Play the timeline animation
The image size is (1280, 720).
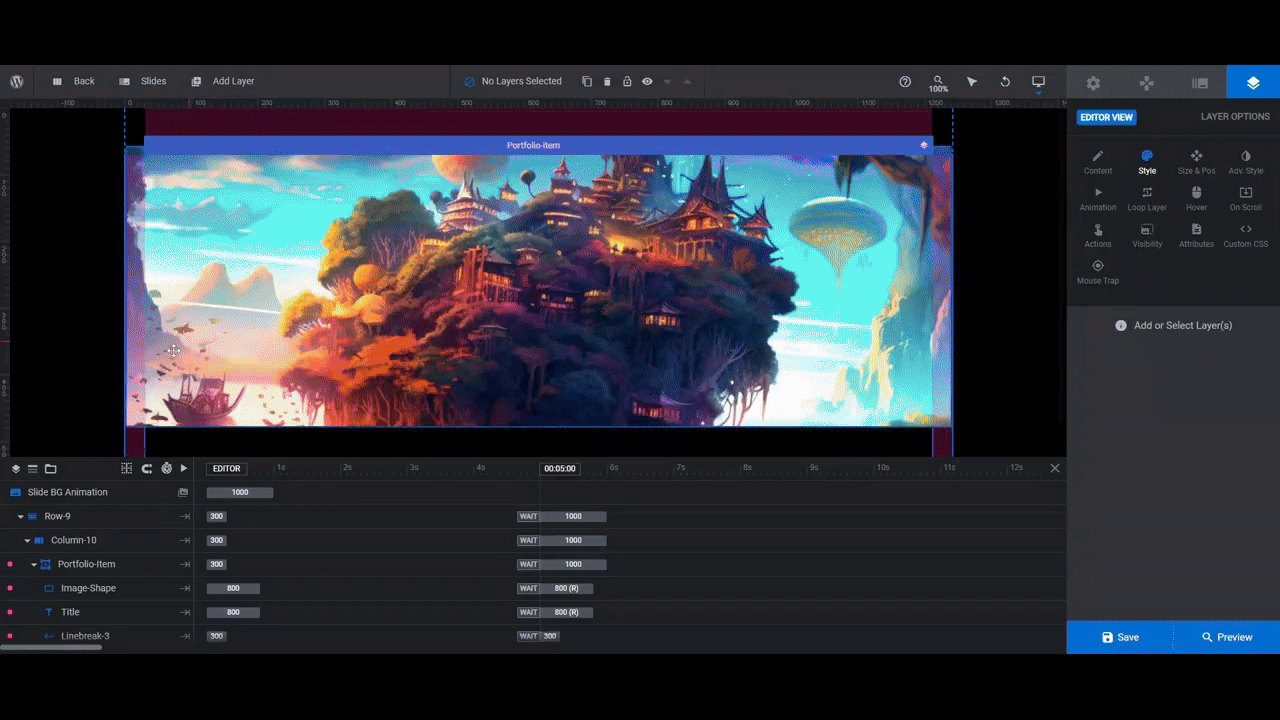(x=184, y=468)
